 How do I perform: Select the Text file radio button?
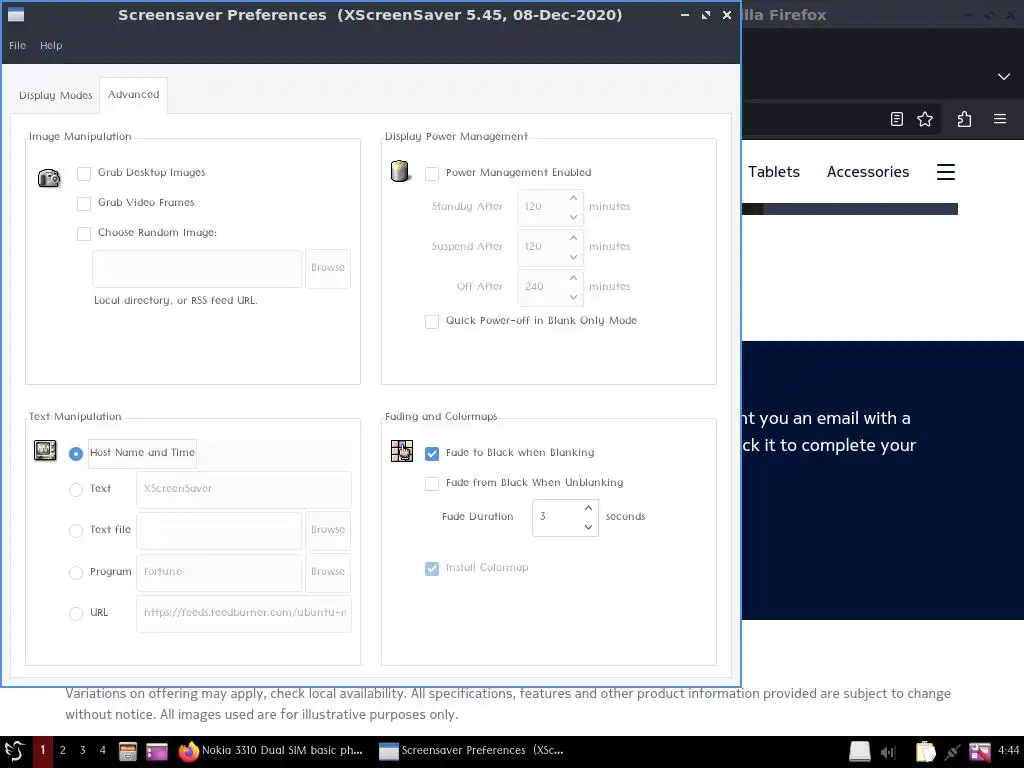tap(76, 530)
